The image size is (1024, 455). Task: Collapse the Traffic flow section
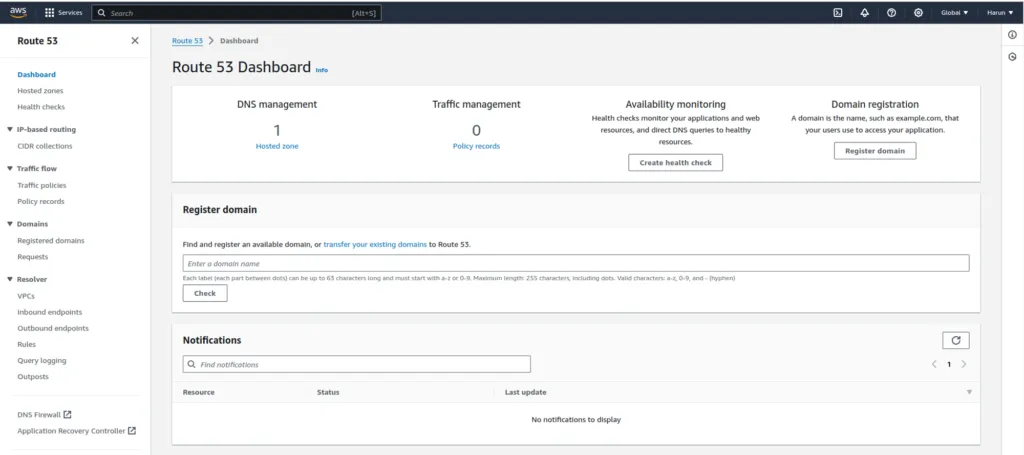click(10, 168)
